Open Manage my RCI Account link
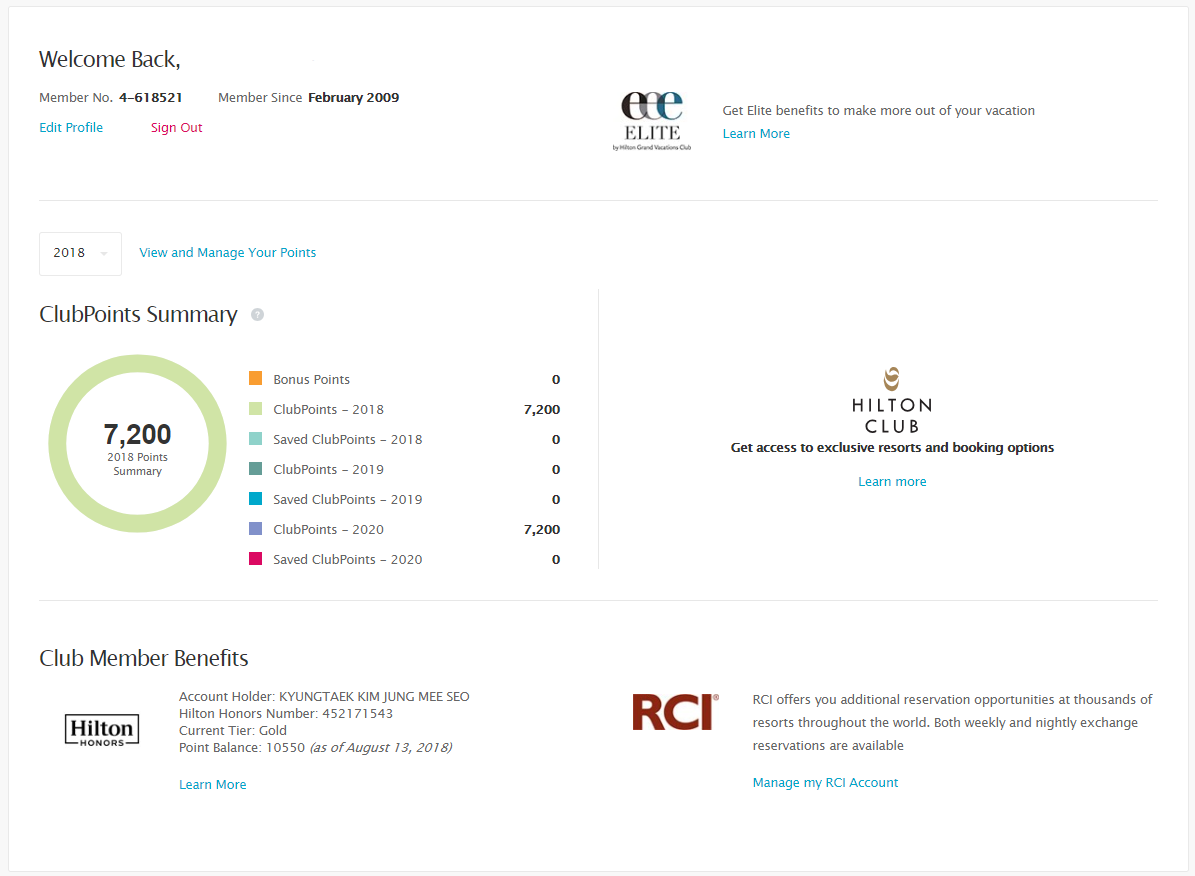The width and height of the screenshot is (1195, 876). (x=825, y=782)
